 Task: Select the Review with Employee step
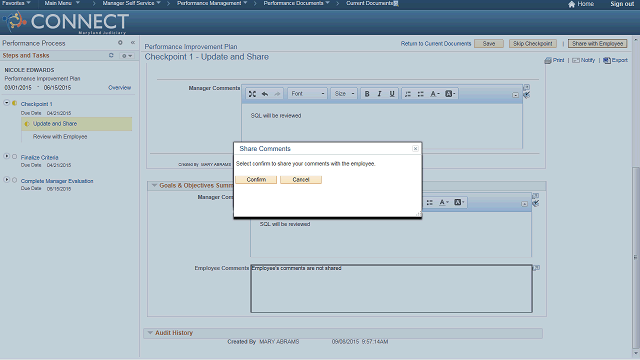(x=60, y=137)
